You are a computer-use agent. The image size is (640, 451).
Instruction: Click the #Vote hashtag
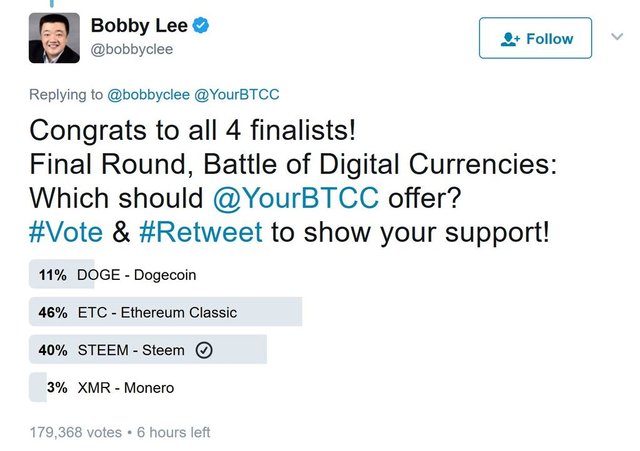pos(70,232)
